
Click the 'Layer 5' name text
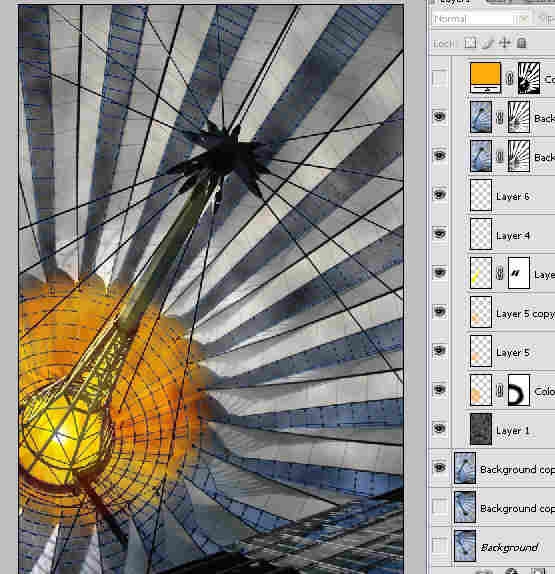tap(513, 353)
